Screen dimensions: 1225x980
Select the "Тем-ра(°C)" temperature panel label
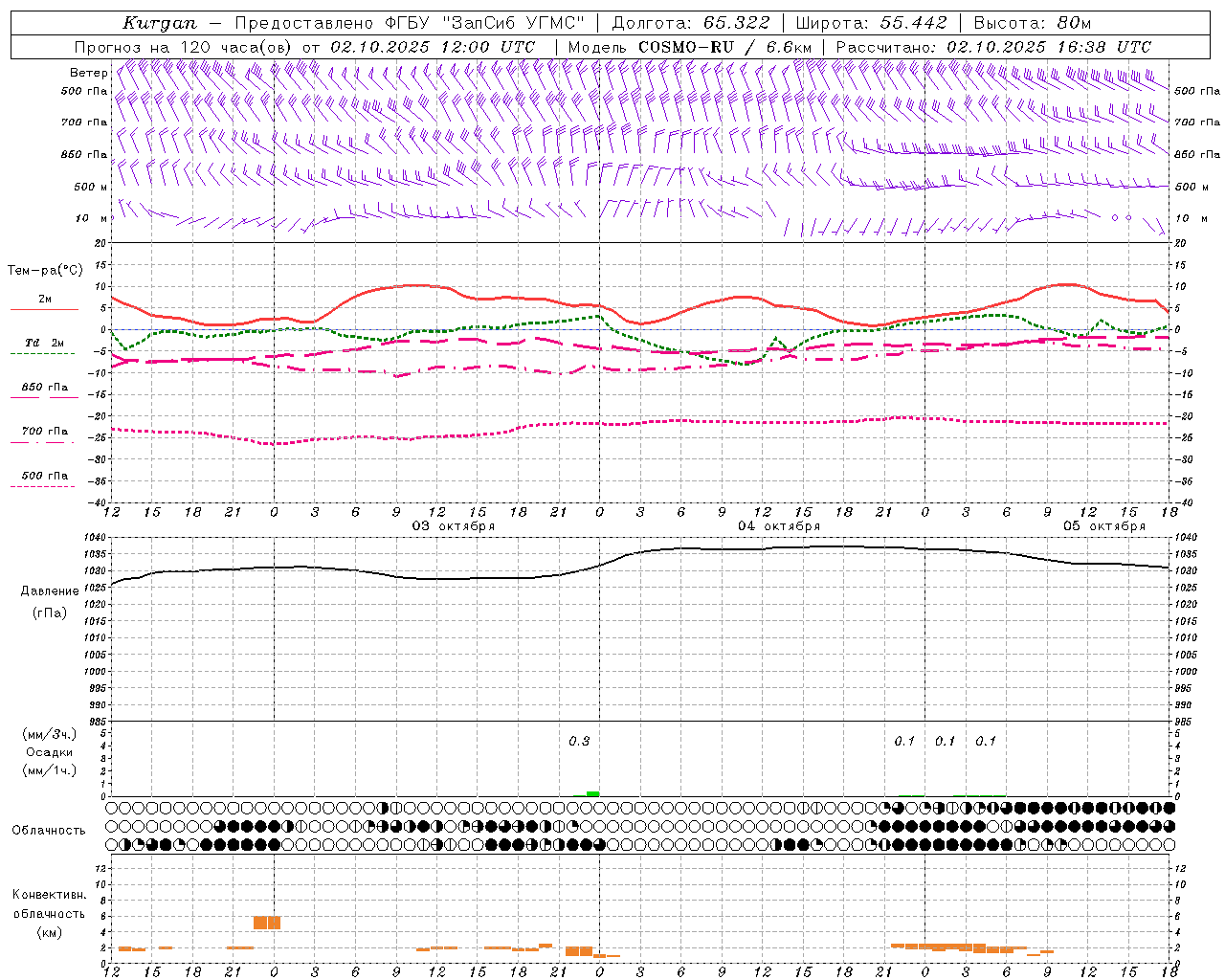(45, 271)
